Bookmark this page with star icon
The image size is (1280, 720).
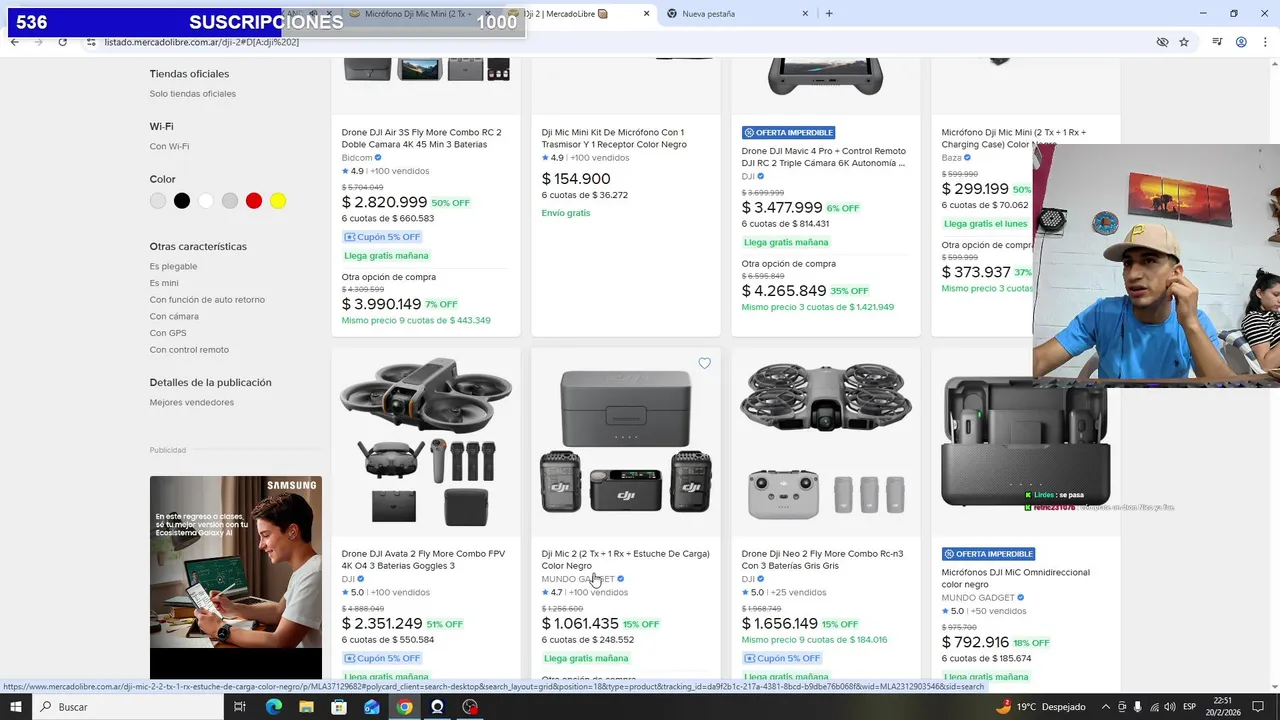click(x=1184, y=42)
